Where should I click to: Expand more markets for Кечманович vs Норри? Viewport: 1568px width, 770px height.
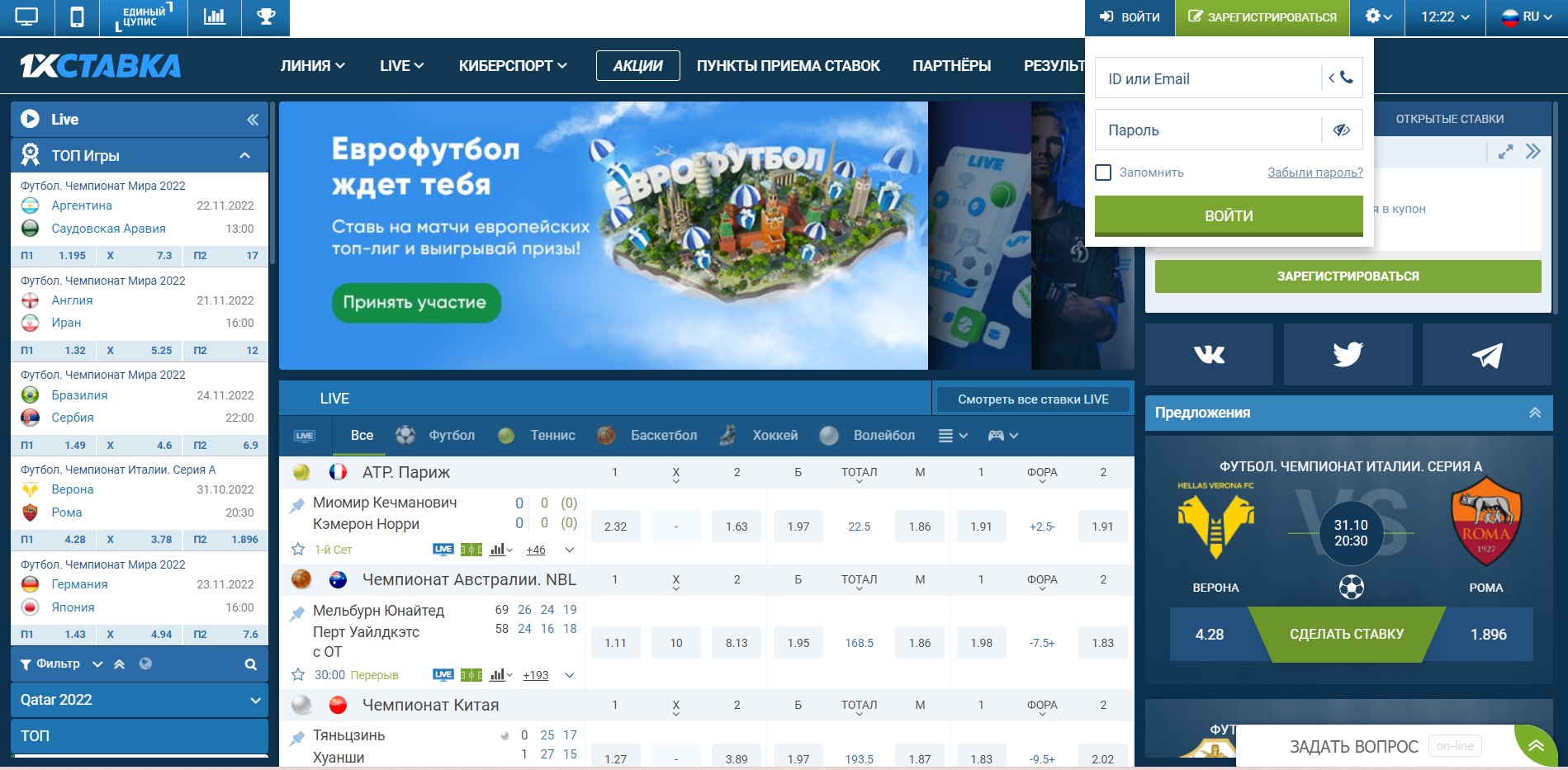[x=570, y=550]
